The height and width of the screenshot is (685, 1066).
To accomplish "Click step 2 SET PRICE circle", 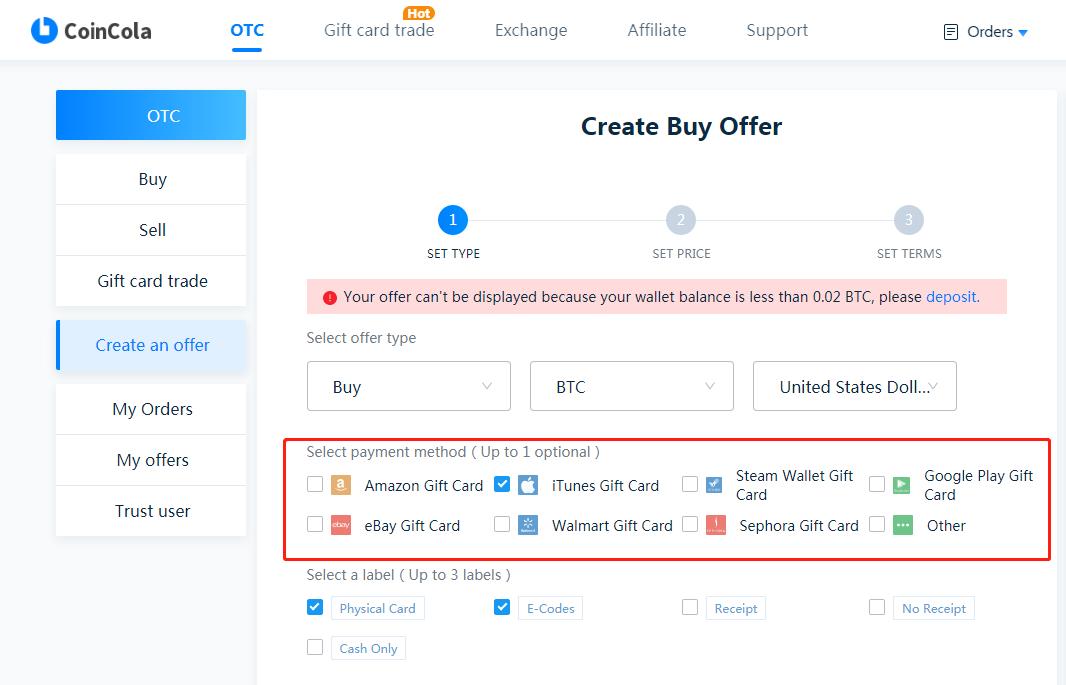I will coord(681,220).
